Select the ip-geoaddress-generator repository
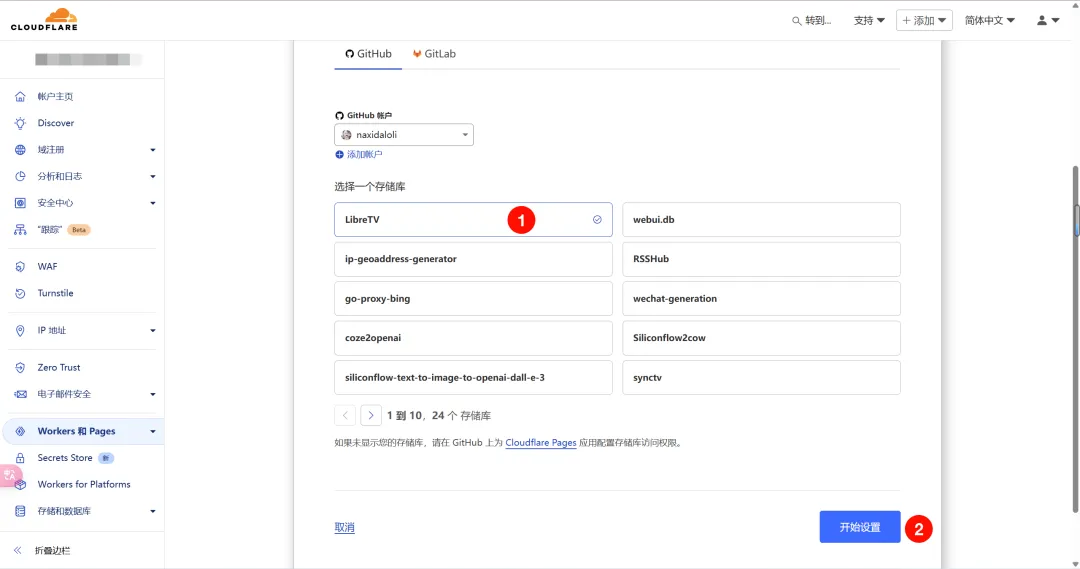This screenshot has width=1080, height=569. (x=473, y=259)
